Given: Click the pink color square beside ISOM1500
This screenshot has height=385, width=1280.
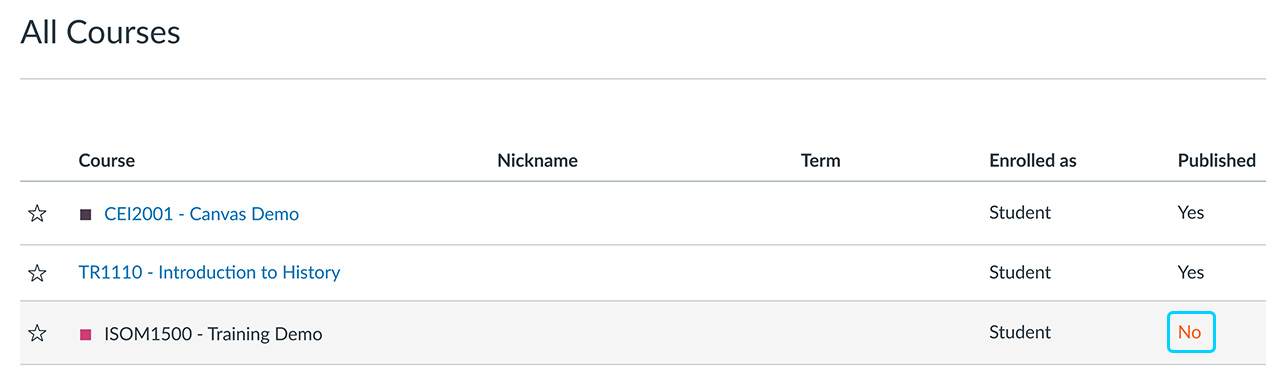Looking at the screenshot, I should (85, 334).
